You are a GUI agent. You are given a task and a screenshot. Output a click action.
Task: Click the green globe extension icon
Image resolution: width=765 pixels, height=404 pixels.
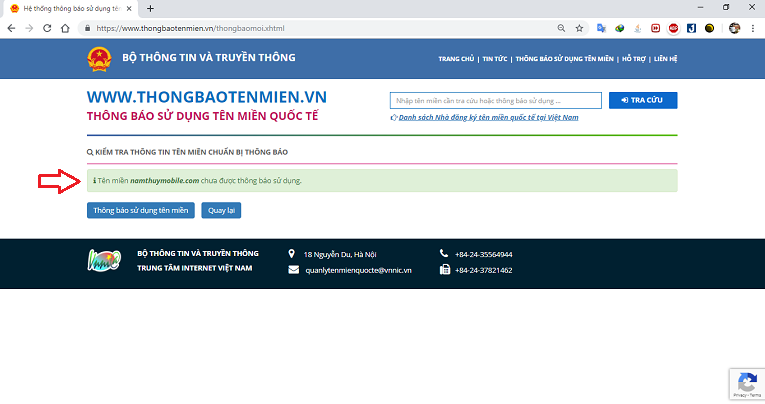[x=620, y=28]
